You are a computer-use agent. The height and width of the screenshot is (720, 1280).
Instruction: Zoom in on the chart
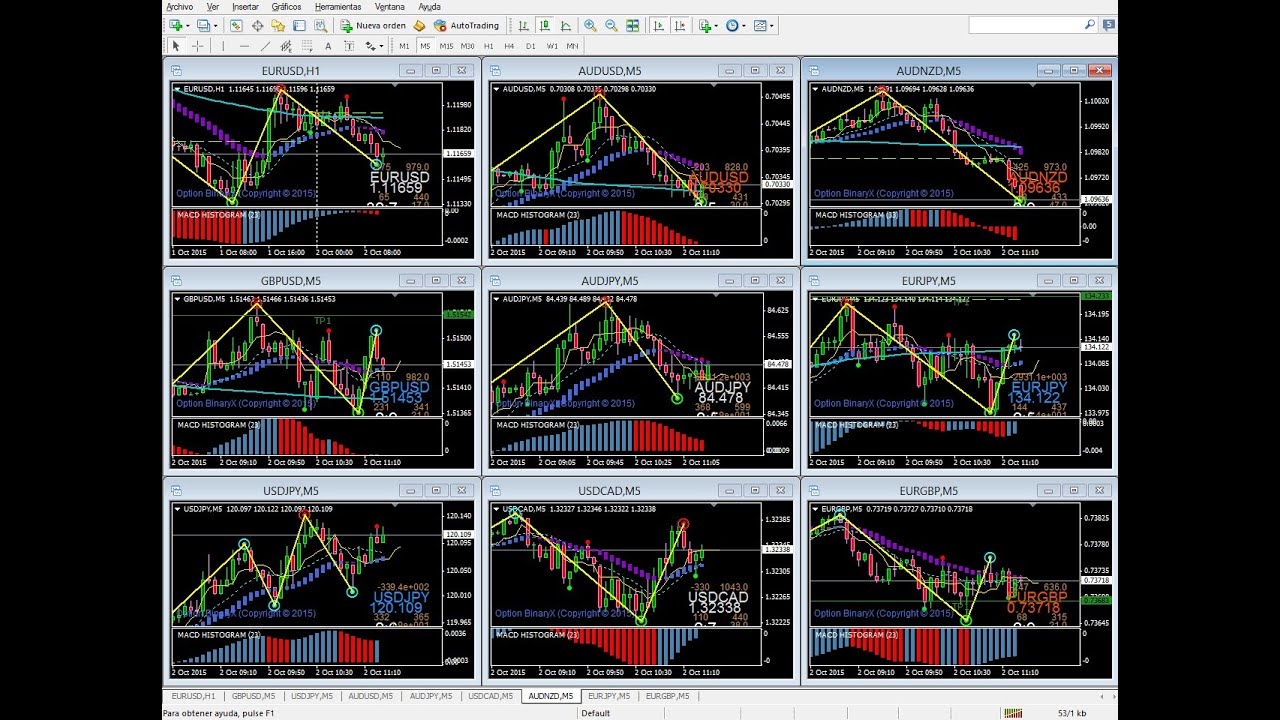click(590, 25)
